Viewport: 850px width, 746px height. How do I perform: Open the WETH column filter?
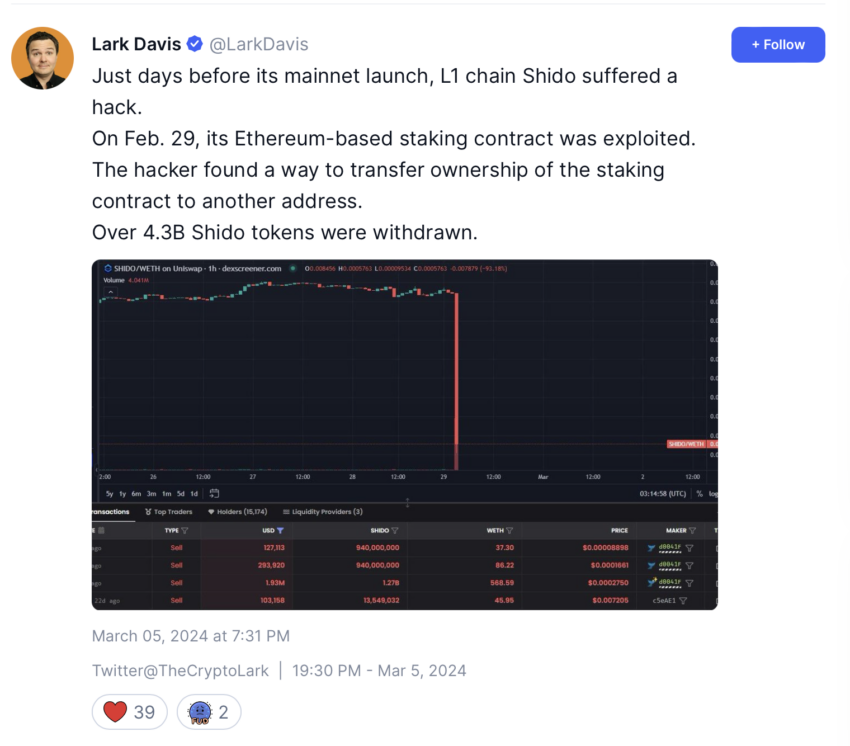coord(509,530)
